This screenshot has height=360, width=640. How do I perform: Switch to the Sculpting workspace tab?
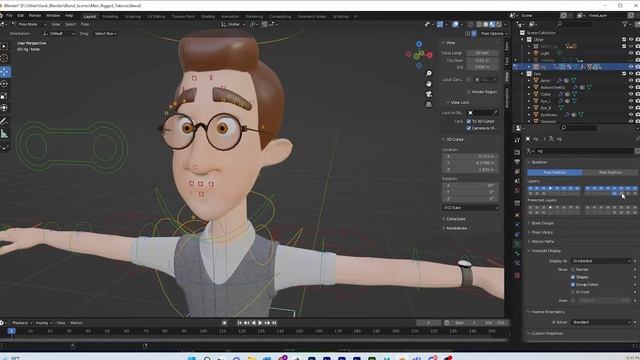click(132, 17)
